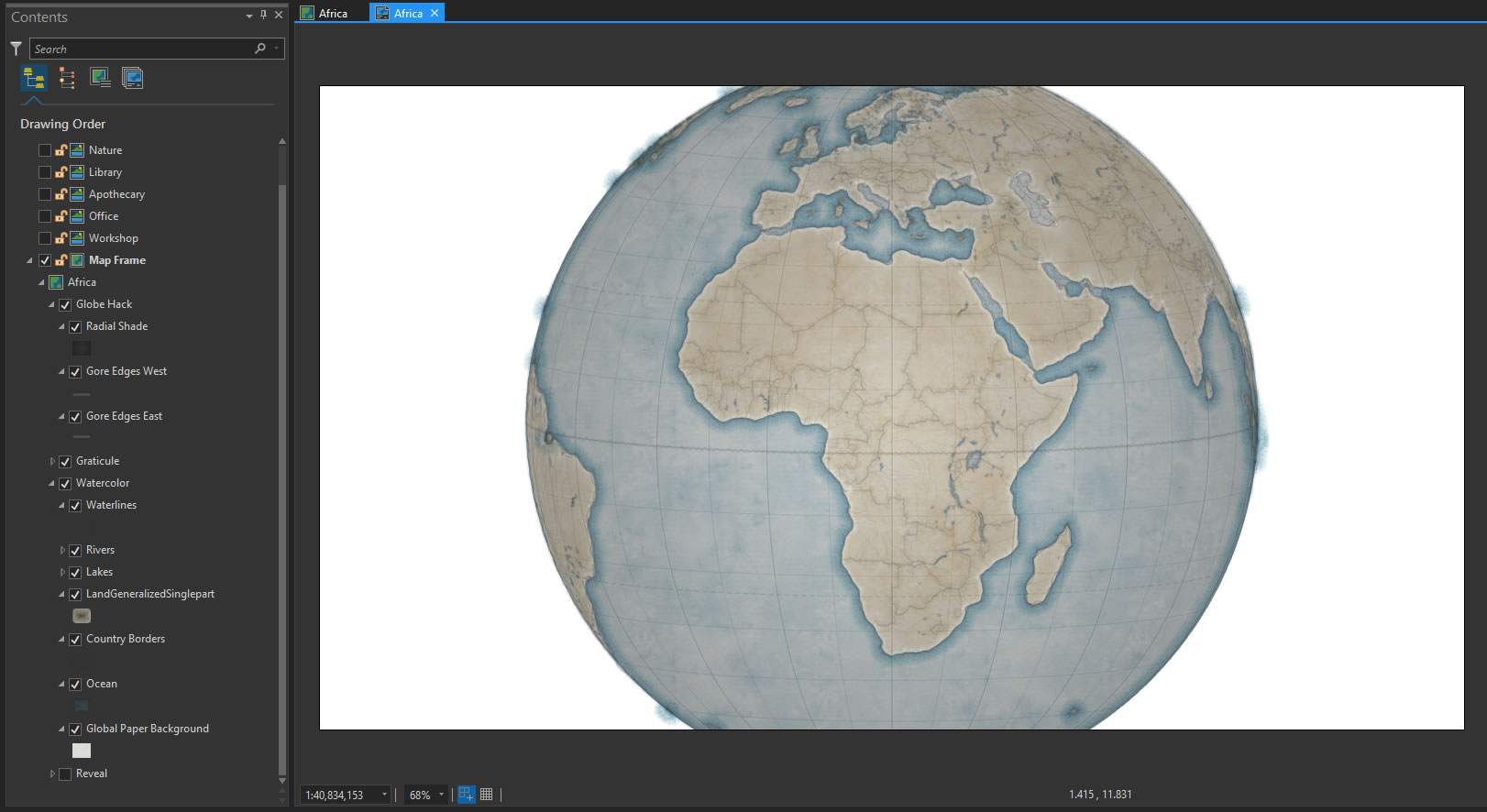This screenshot has width=1487, height=812.
Task: Open the 68% zoom level dropdown
Action: [x=441, y=795]
